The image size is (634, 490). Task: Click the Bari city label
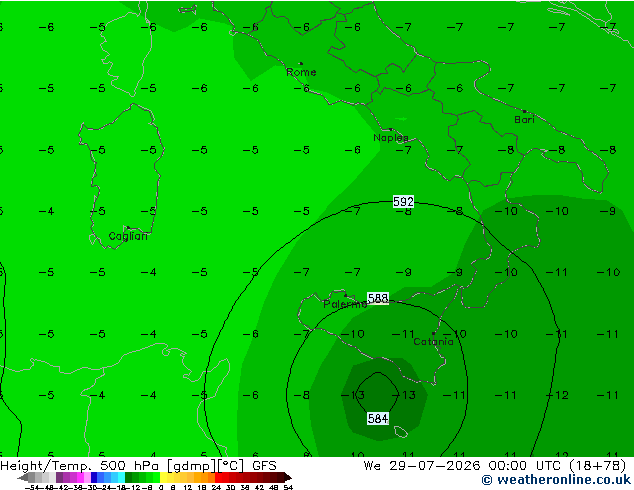click(x=524, y=120)
